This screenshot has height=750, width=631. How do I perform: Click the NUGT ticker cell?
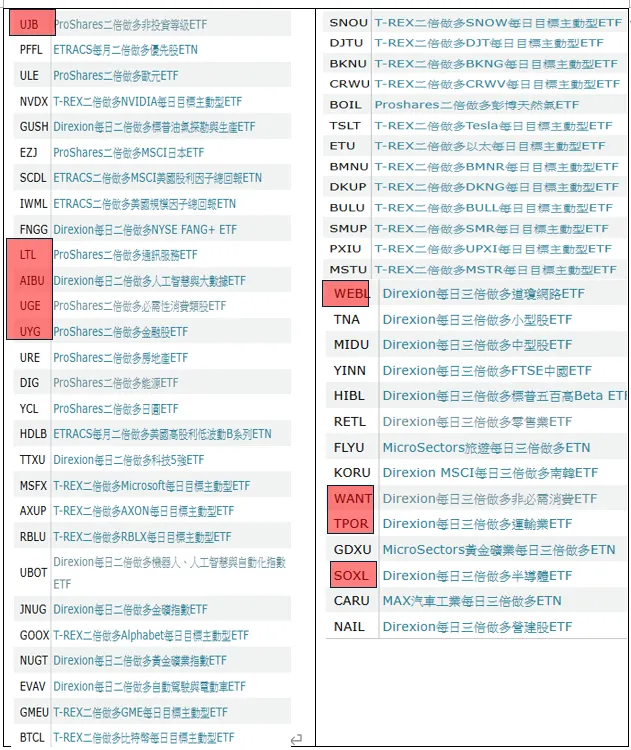pos(33,661)
